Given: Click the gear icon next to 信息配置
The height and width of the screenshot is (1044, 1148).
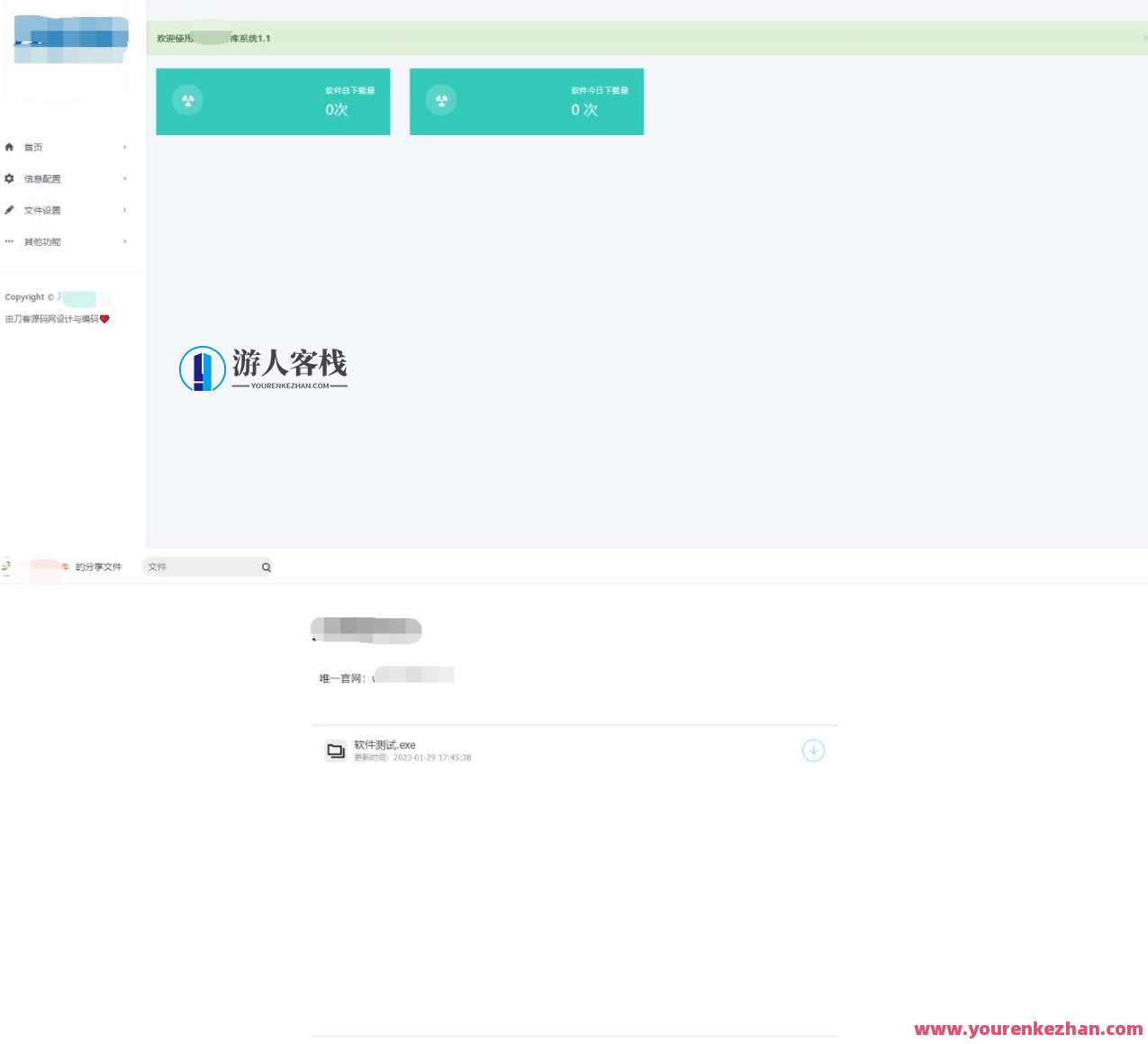Looking at the screenshot, I should [x=9, y=178].
